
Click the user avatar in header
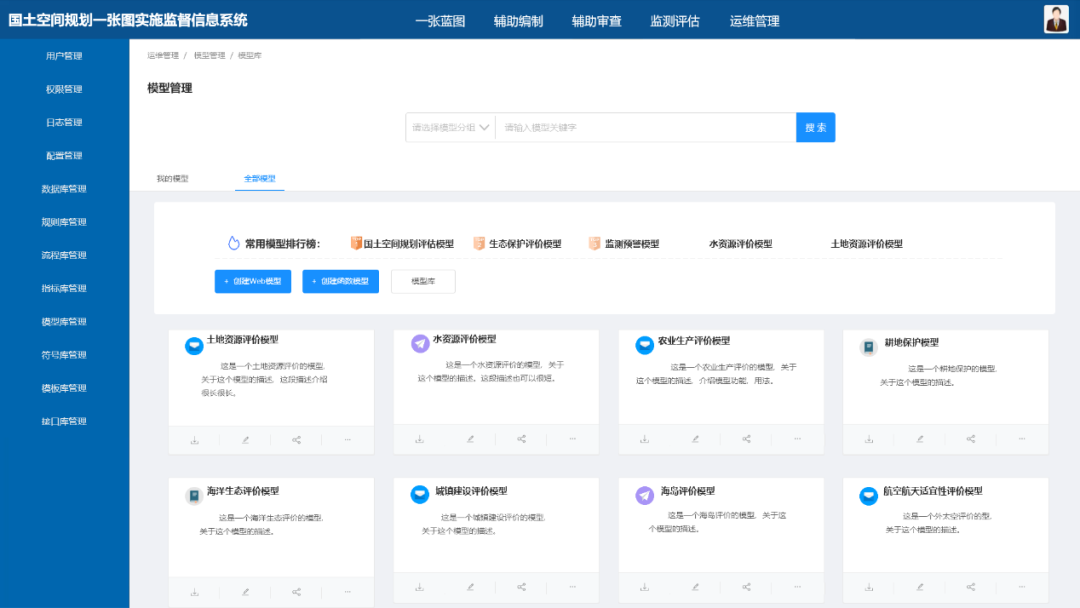pyautogui.click(x=1056, y=19)
